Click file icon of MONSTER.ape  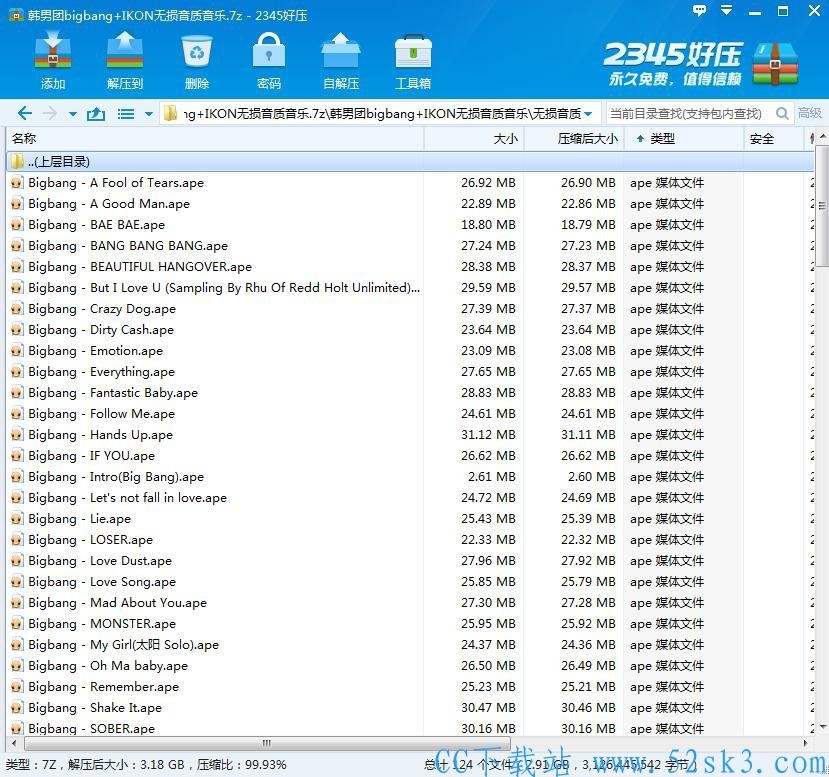click(x=17, y=624)
